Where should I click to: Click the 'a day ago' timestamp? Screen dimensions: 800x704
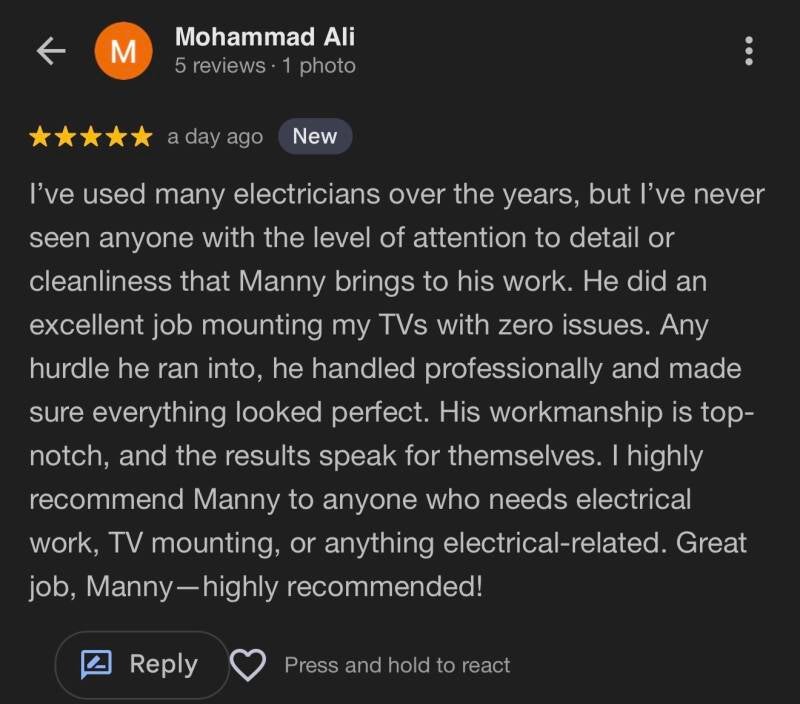tap(215, 137)
